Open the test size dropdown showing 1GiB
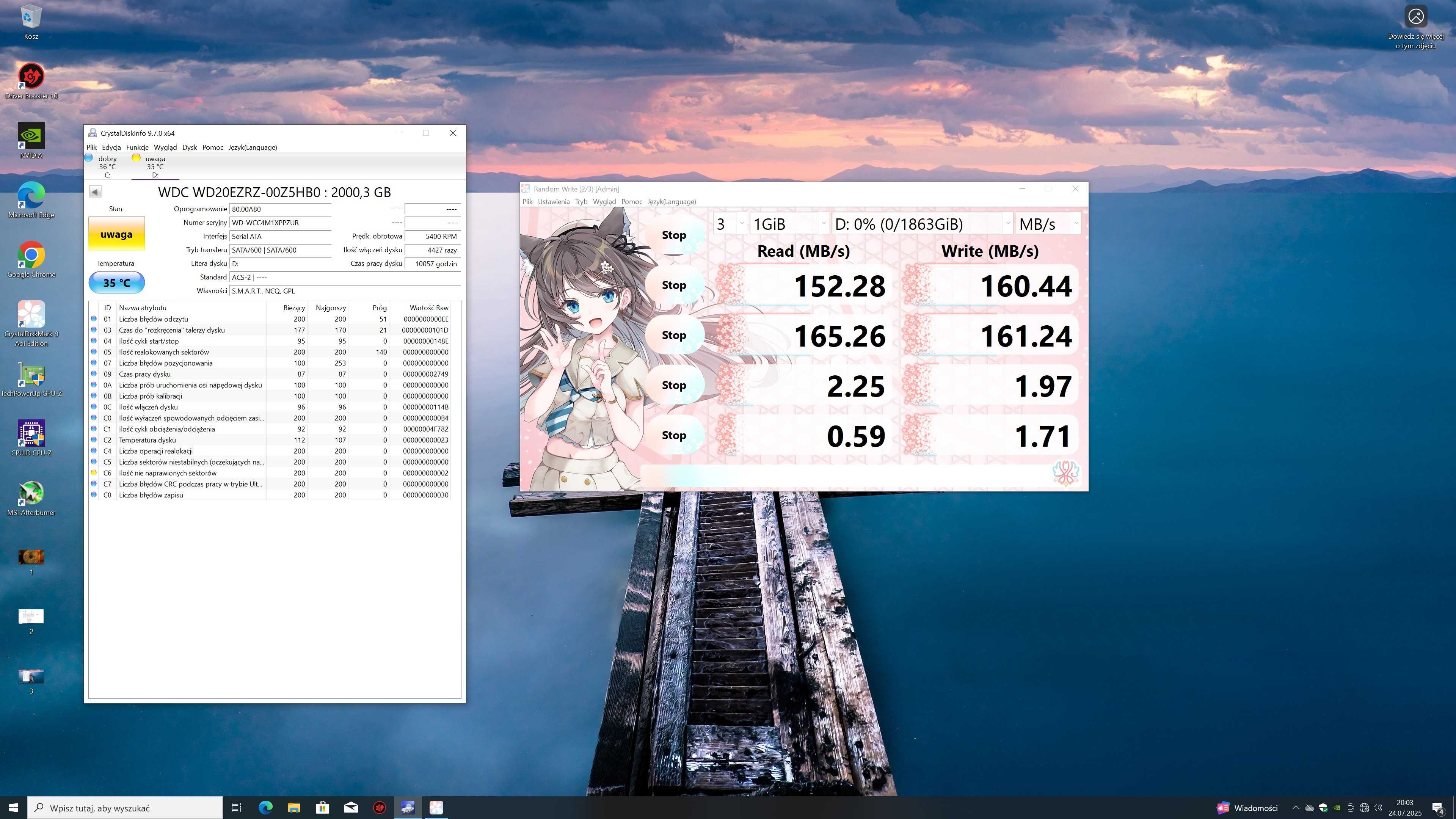The height and width of the screenshot is (819, 1456). [x=789, y=223]
